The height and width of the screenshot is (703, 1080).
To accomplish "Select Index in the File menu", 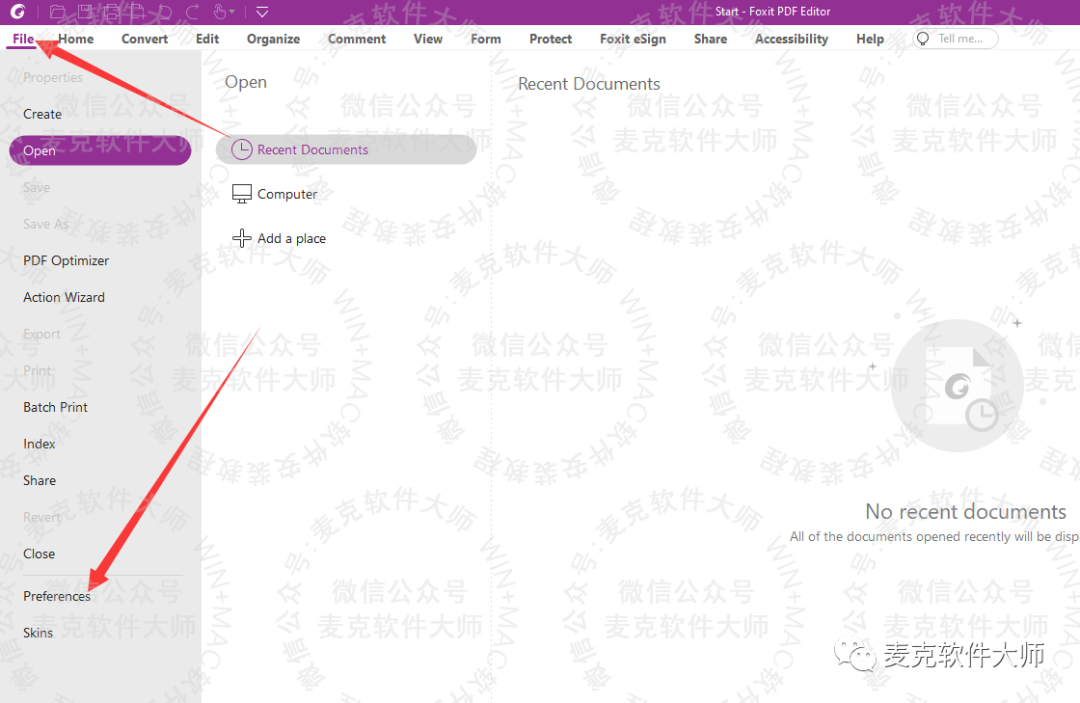I will pos(39,443).
